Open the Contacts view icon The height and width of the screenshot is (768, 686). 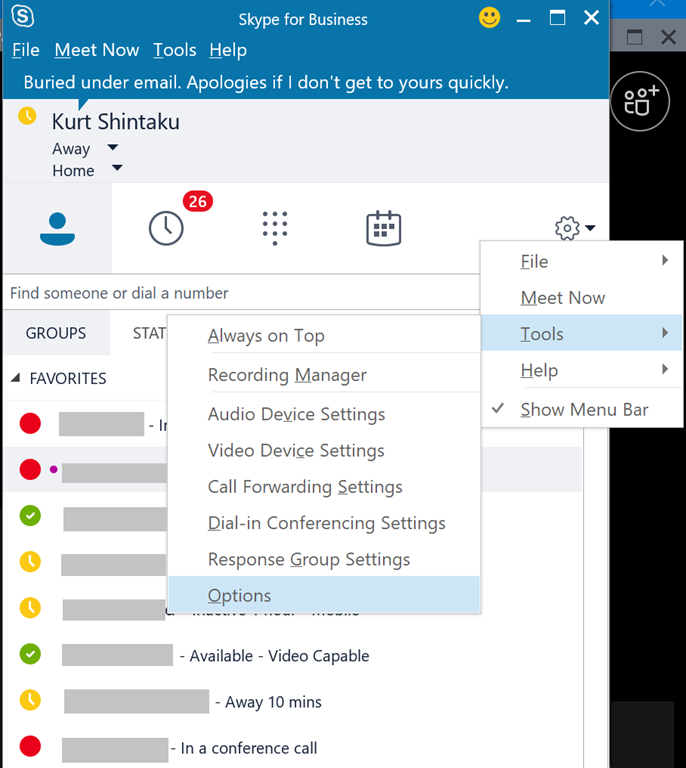coord(57,229)
